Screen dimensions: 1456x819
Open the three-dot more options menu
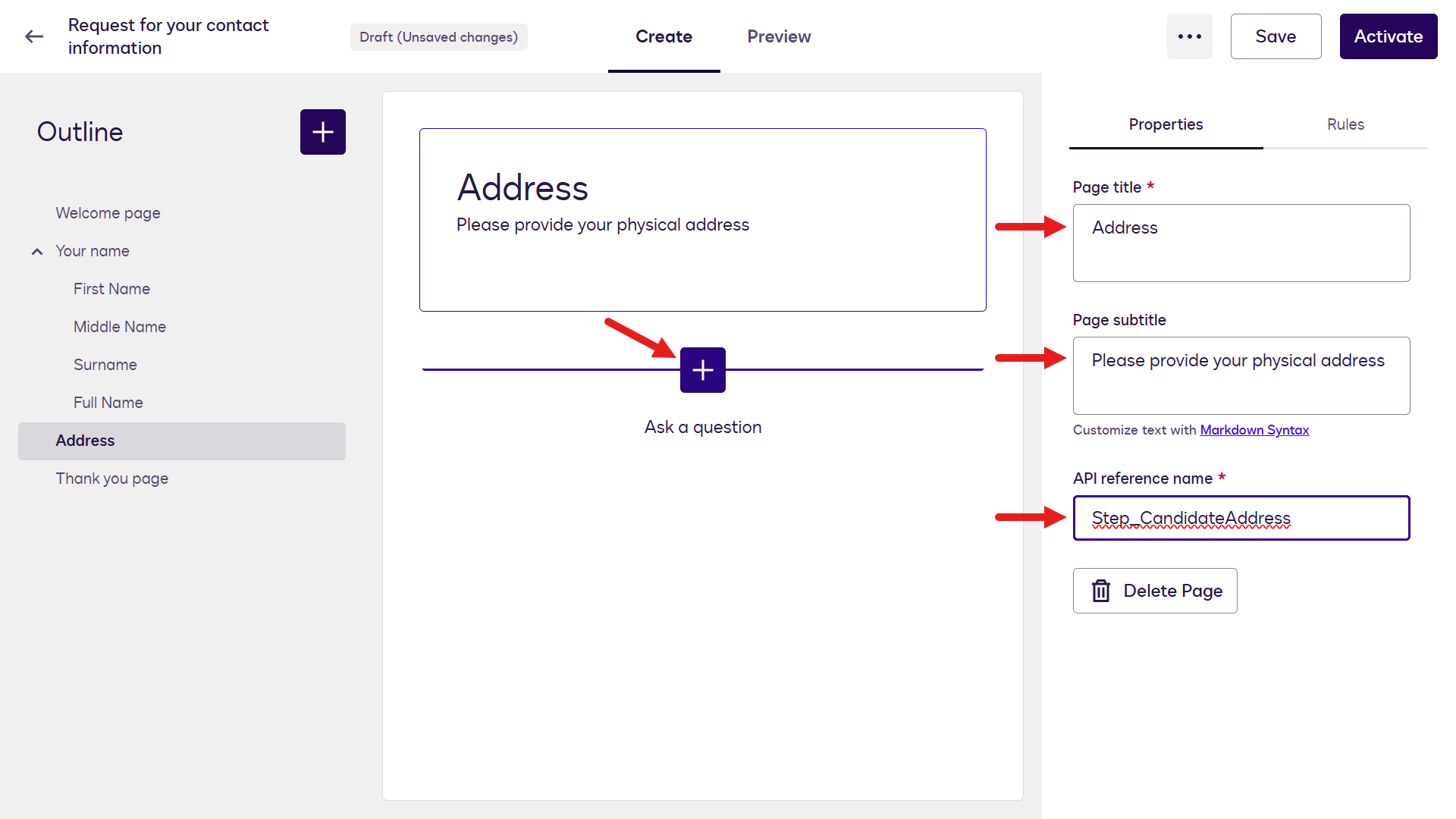click(x=1189, y=36)
